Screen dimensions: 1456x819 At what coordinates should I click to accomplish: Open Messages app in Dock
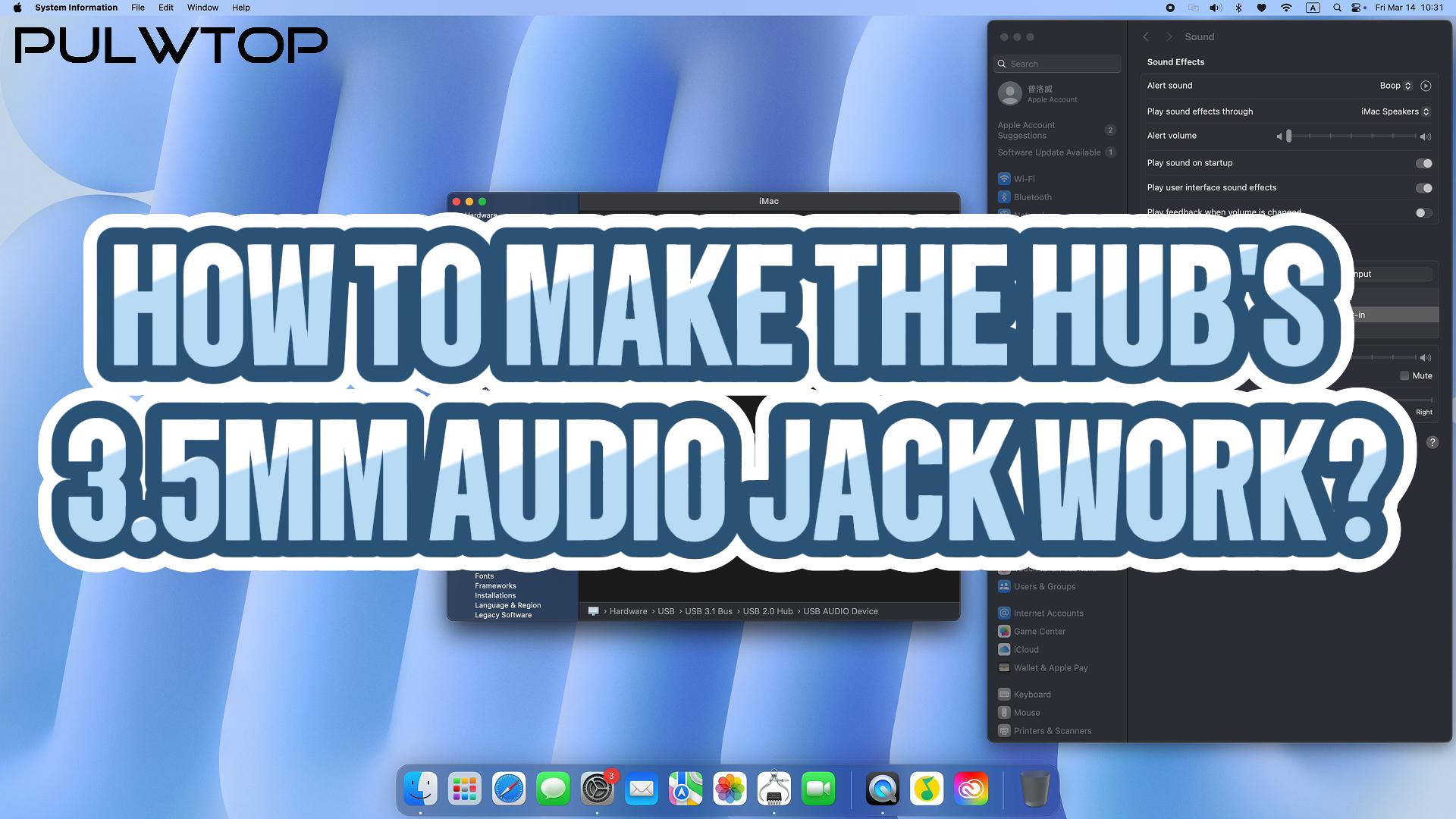click(x=553, y=789)
